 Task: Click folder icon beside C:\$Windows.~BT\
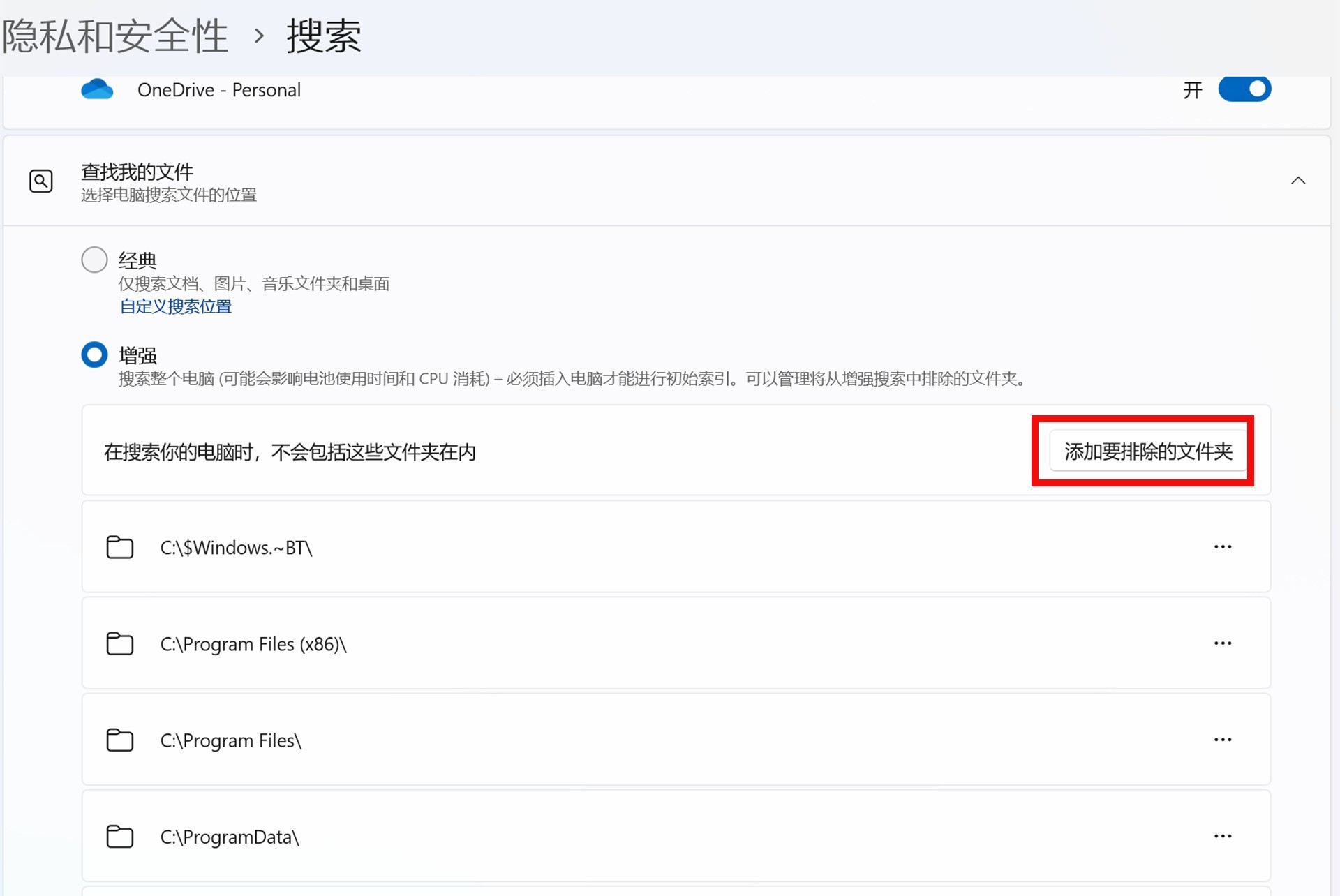coord(120,547)
